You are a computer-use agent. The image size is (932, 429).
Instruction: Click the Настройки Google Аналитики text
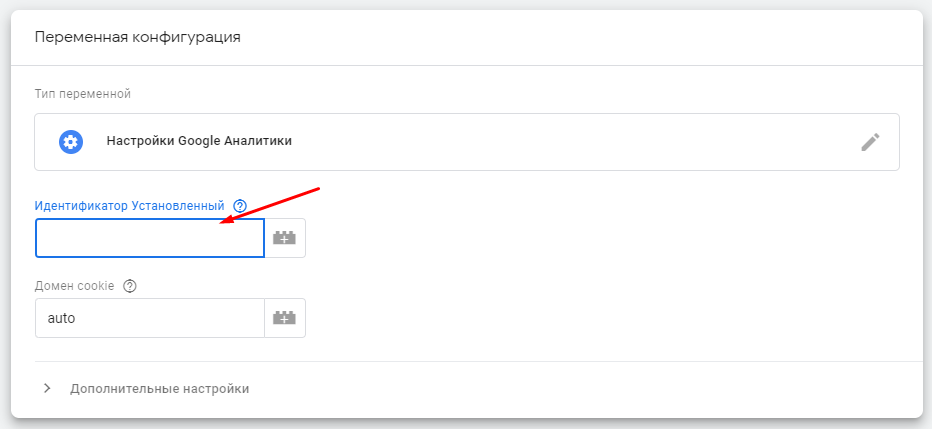[199, 141]
